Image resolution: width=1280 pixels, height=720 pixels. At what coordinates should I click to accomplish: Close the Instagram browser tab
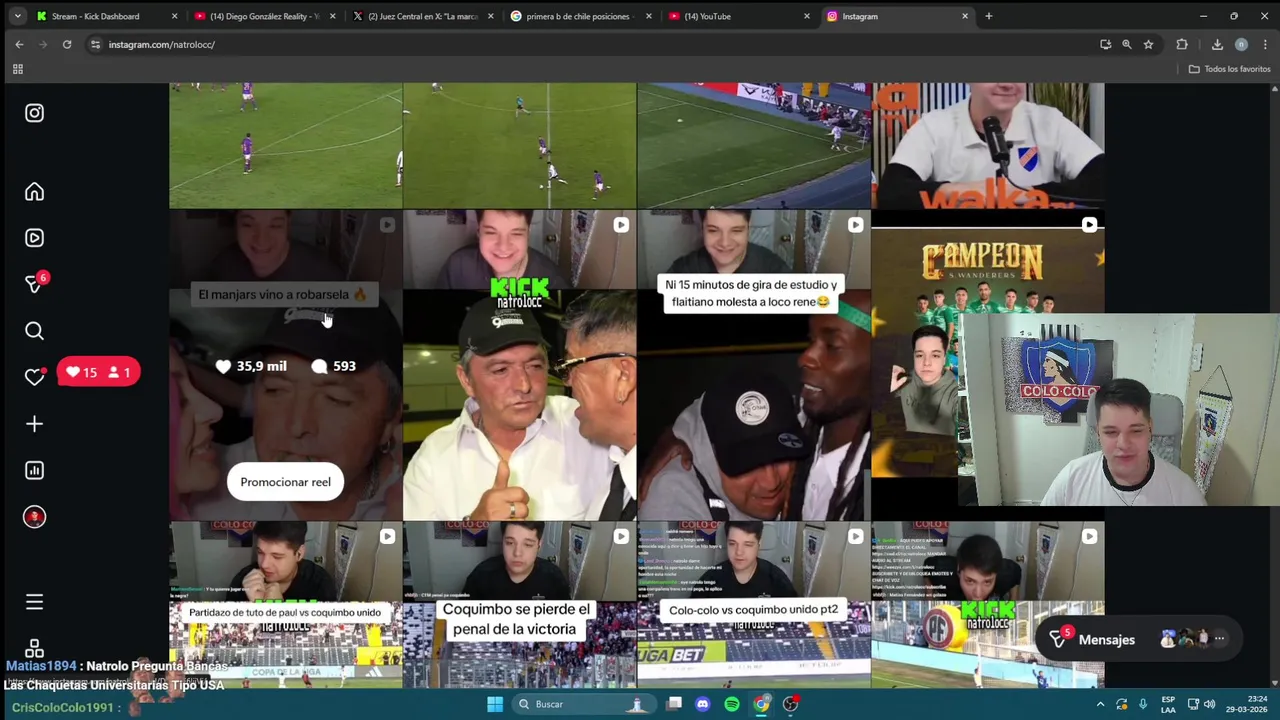point(965,16)
